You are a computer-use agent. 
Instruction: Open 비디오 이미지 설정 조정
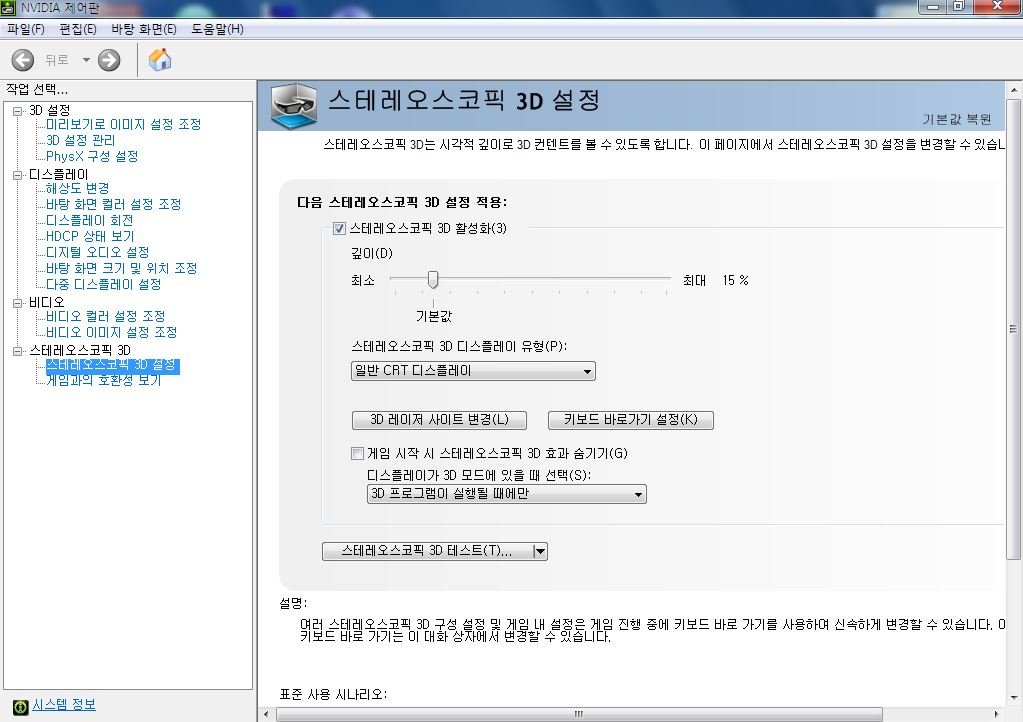112,333
